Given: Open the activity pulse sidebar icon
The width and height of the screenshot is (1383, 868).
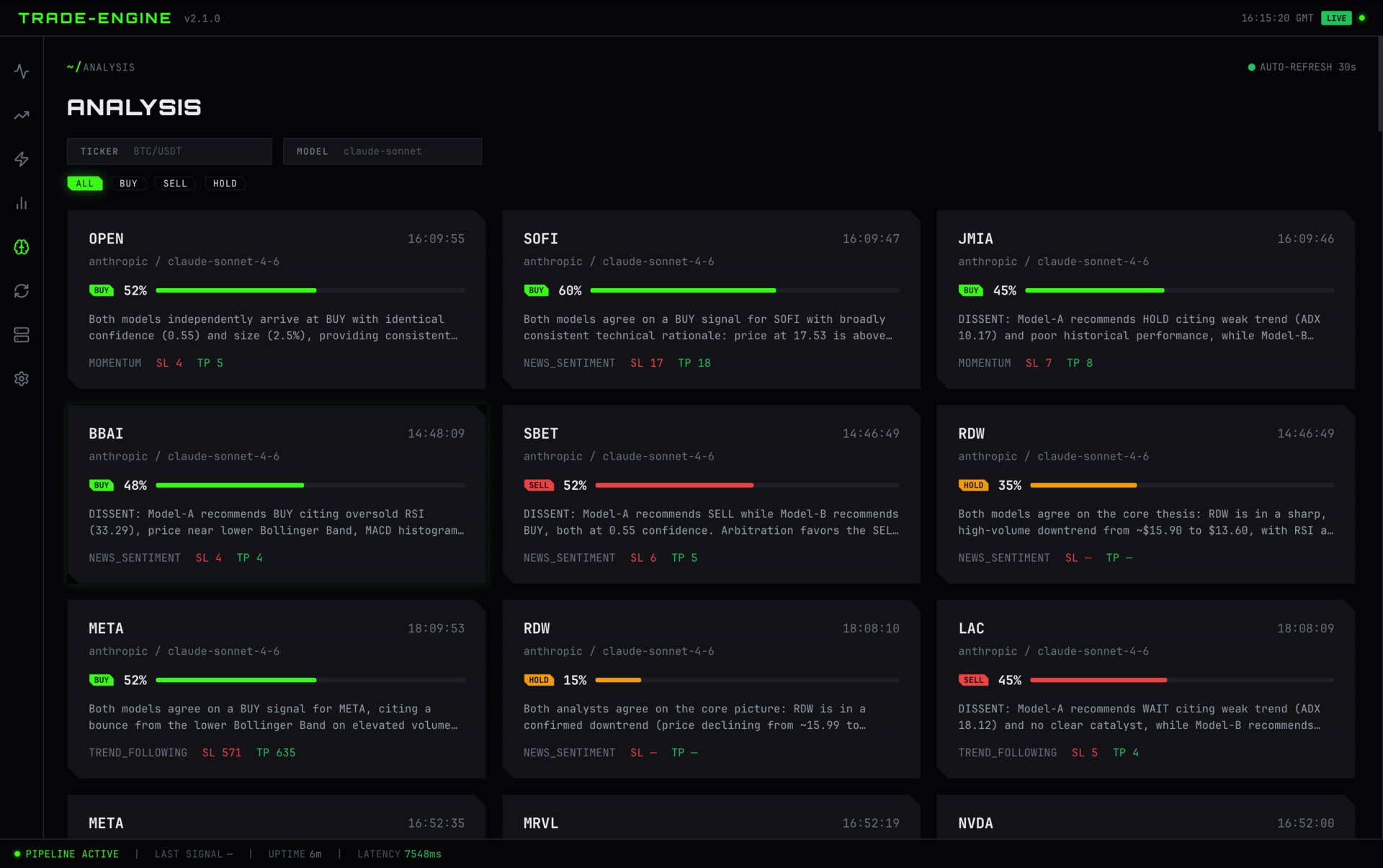Looking at the screenshot, I should tap(22, 71).
